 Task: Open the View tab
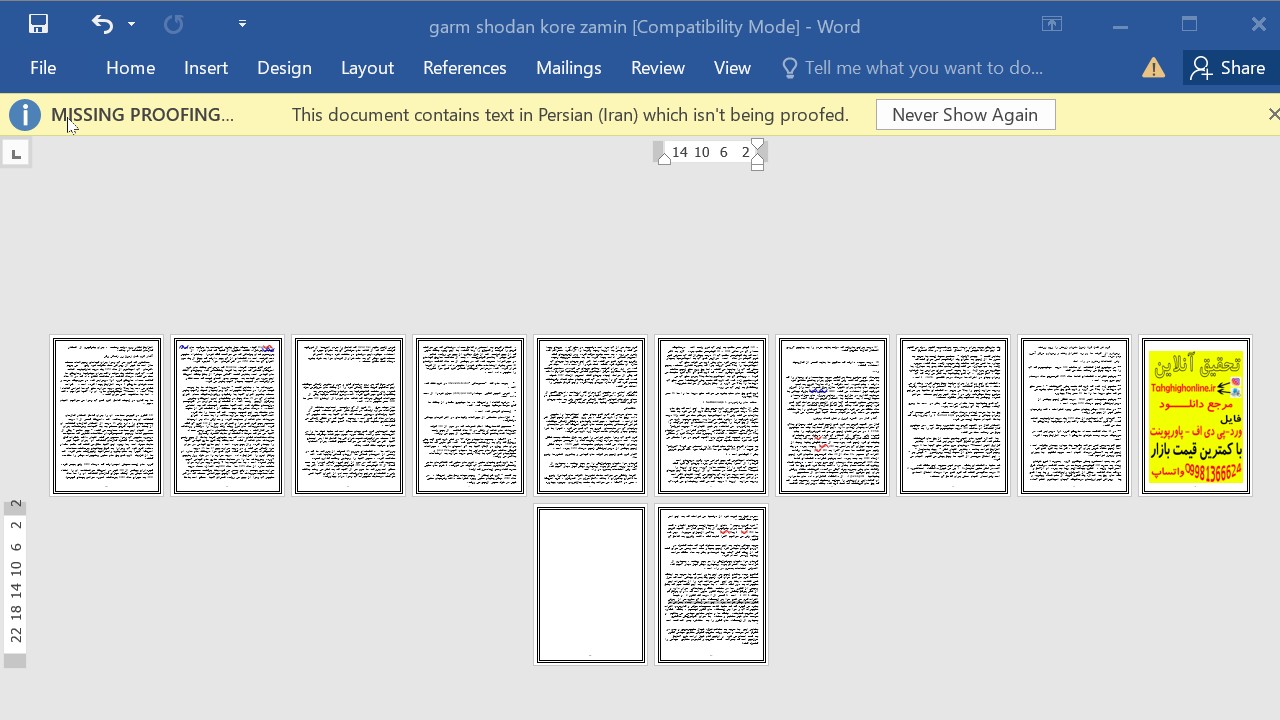click(732, 68)
